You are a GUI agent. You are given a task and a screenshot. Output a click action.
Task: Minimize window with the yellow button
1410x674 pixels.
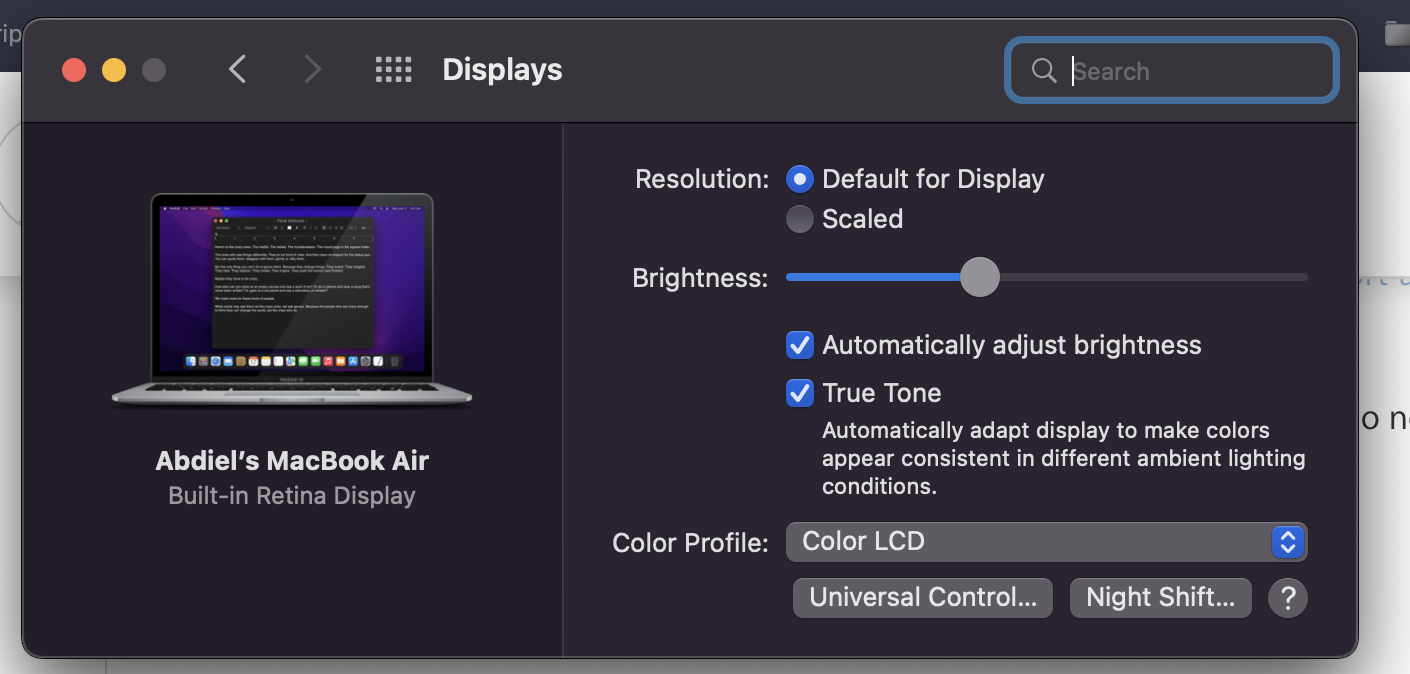[x=114, y=70]
